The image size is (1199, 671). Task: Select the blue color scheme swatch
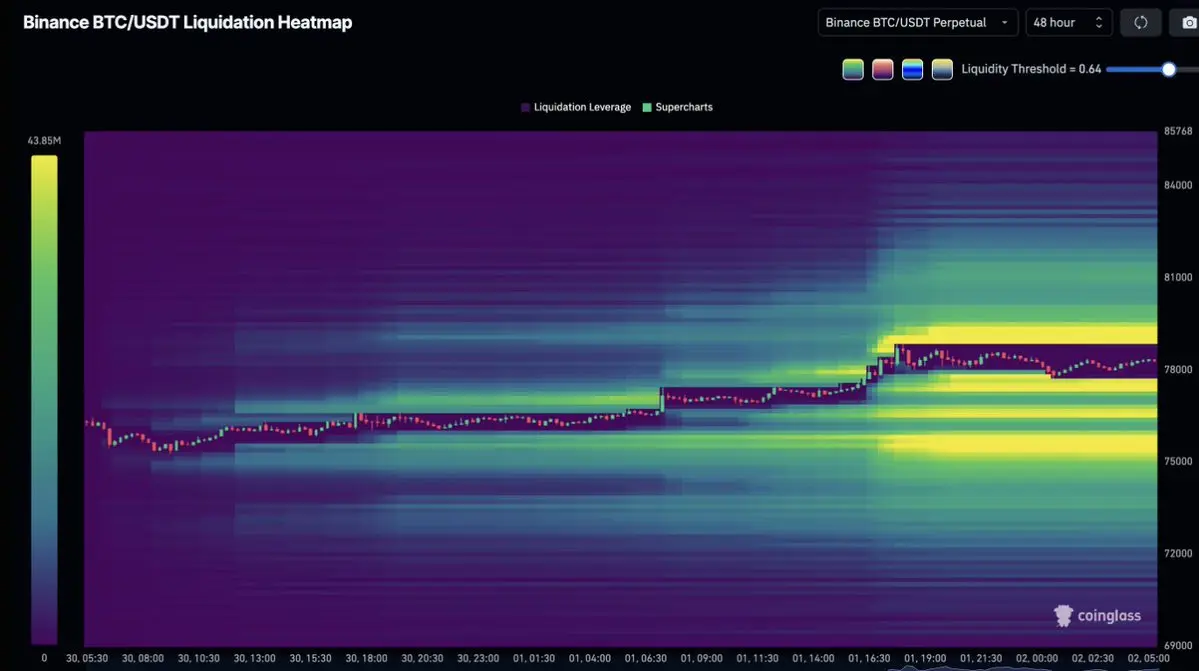912,70
